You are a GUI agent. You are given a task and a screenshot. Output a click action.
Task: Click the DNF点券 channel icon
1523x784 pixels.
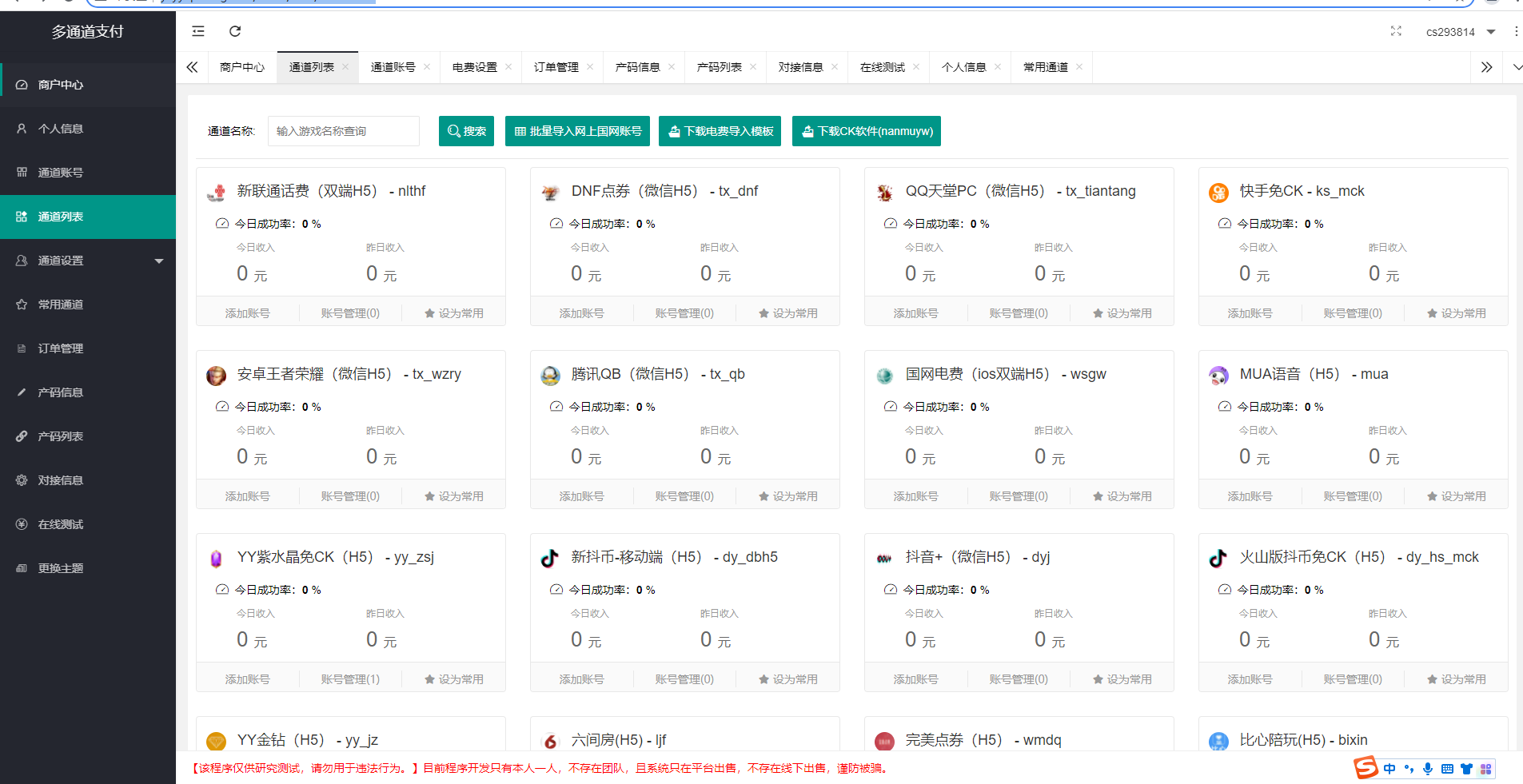550,192
